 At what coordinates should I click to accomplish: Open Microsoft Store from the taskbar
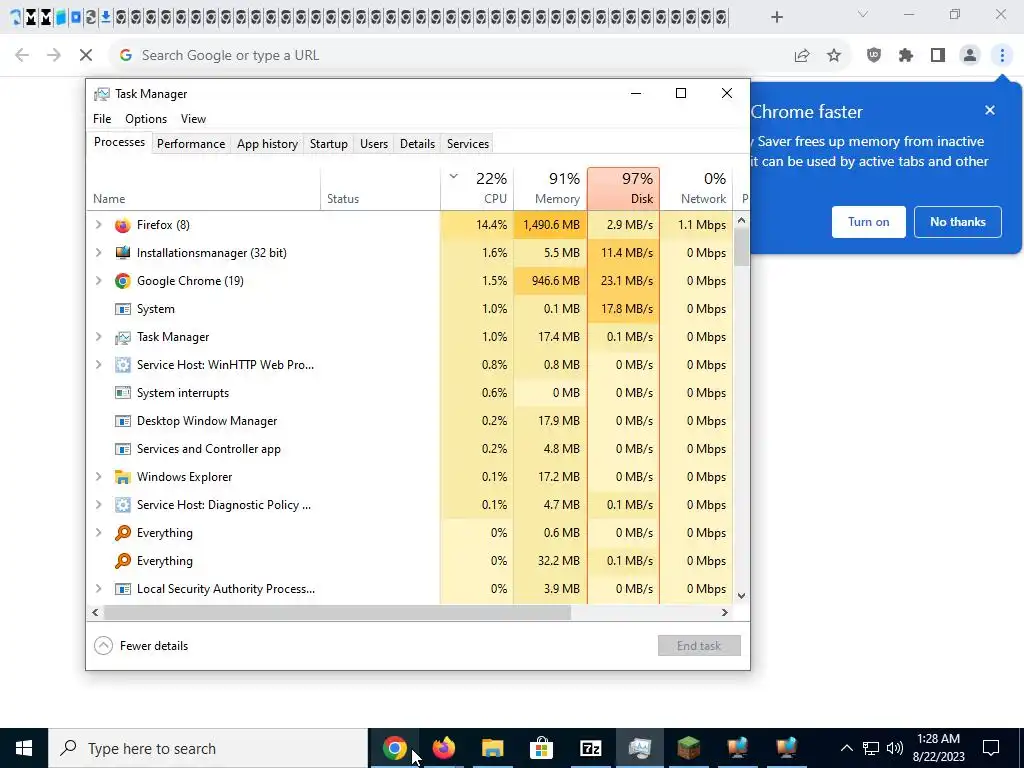pos(541,748)
